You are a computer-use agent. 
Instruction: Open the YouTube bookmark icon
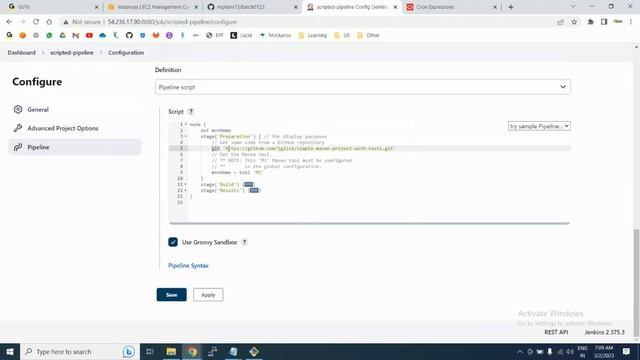[89, 36]
